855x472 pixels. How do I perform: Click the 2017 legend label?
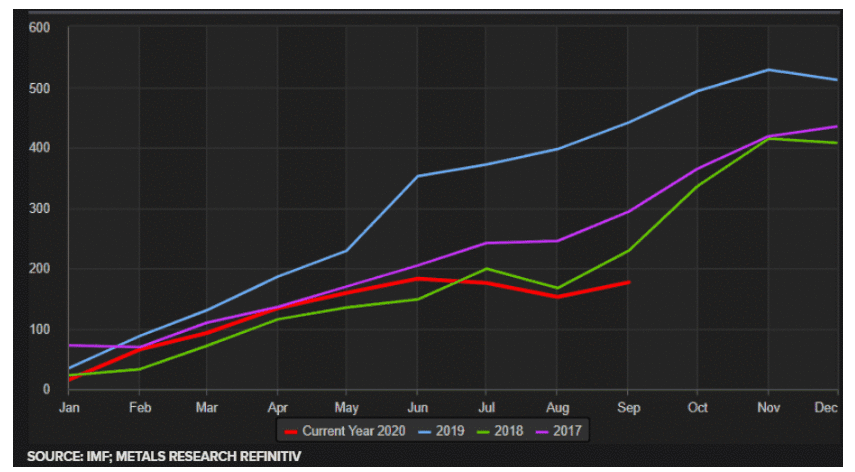565,430
